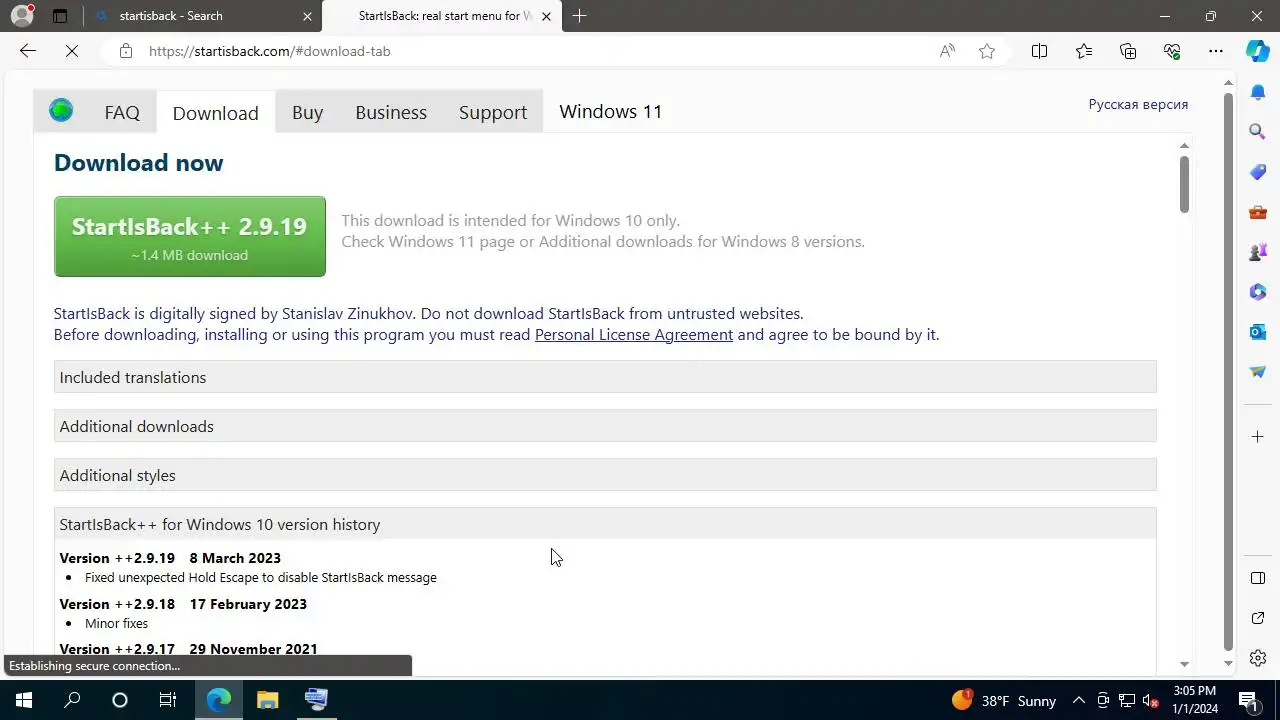Click the outer page scrollbar up arrow
The image size is (1280, 720).
pyautogui.click(x=1229, y=81)
